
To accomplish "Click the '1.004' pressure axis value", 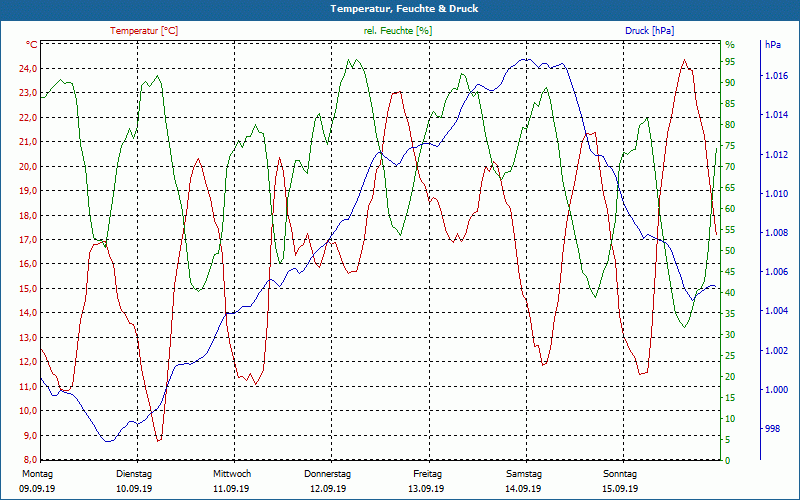I will pyautogui.click(x=776, y=311).
